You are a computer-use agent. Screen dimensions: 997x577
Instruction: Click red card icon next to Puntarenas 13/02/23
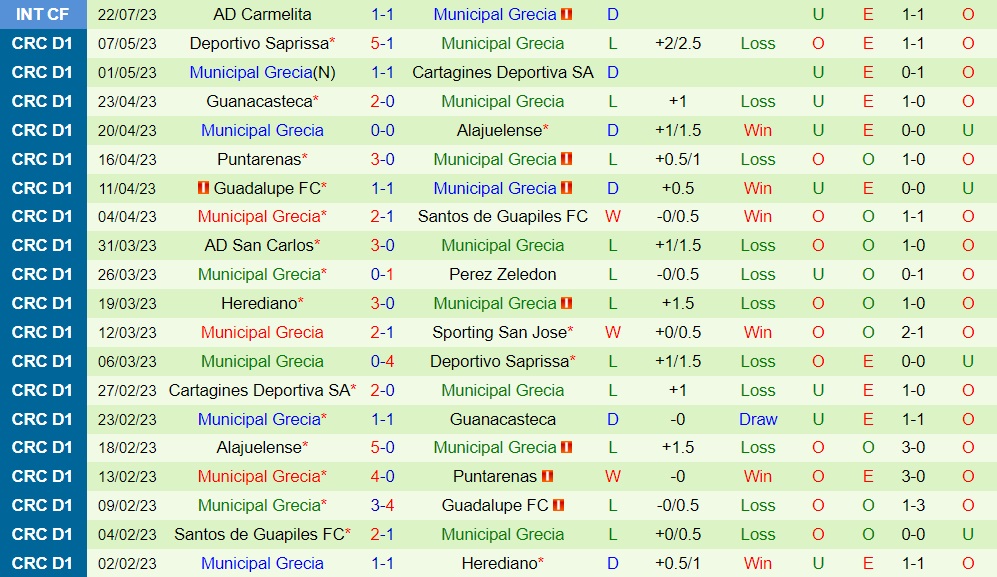[548, 477]
